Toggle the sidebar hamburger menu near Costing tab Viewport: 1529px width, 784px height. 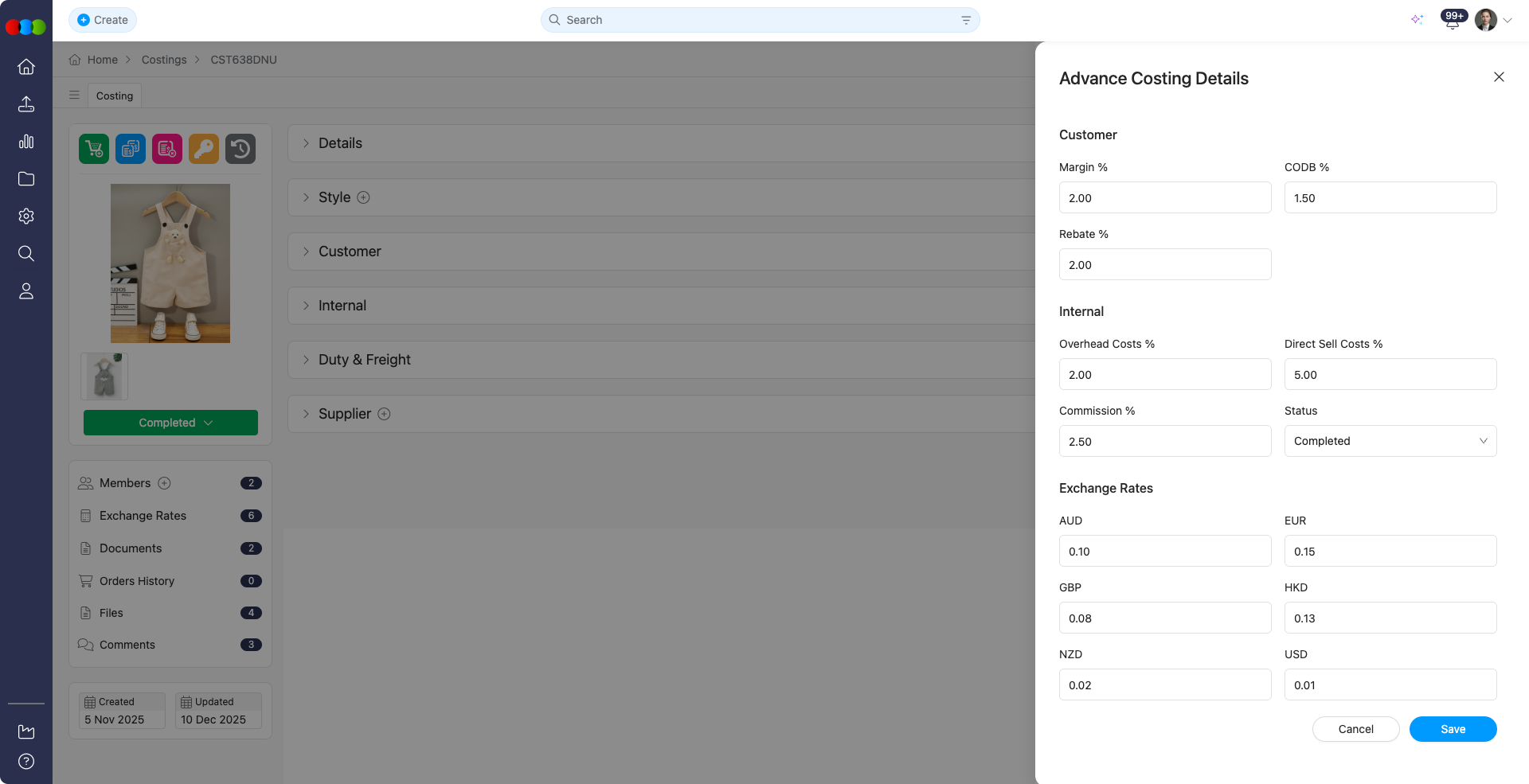[74, 95]
